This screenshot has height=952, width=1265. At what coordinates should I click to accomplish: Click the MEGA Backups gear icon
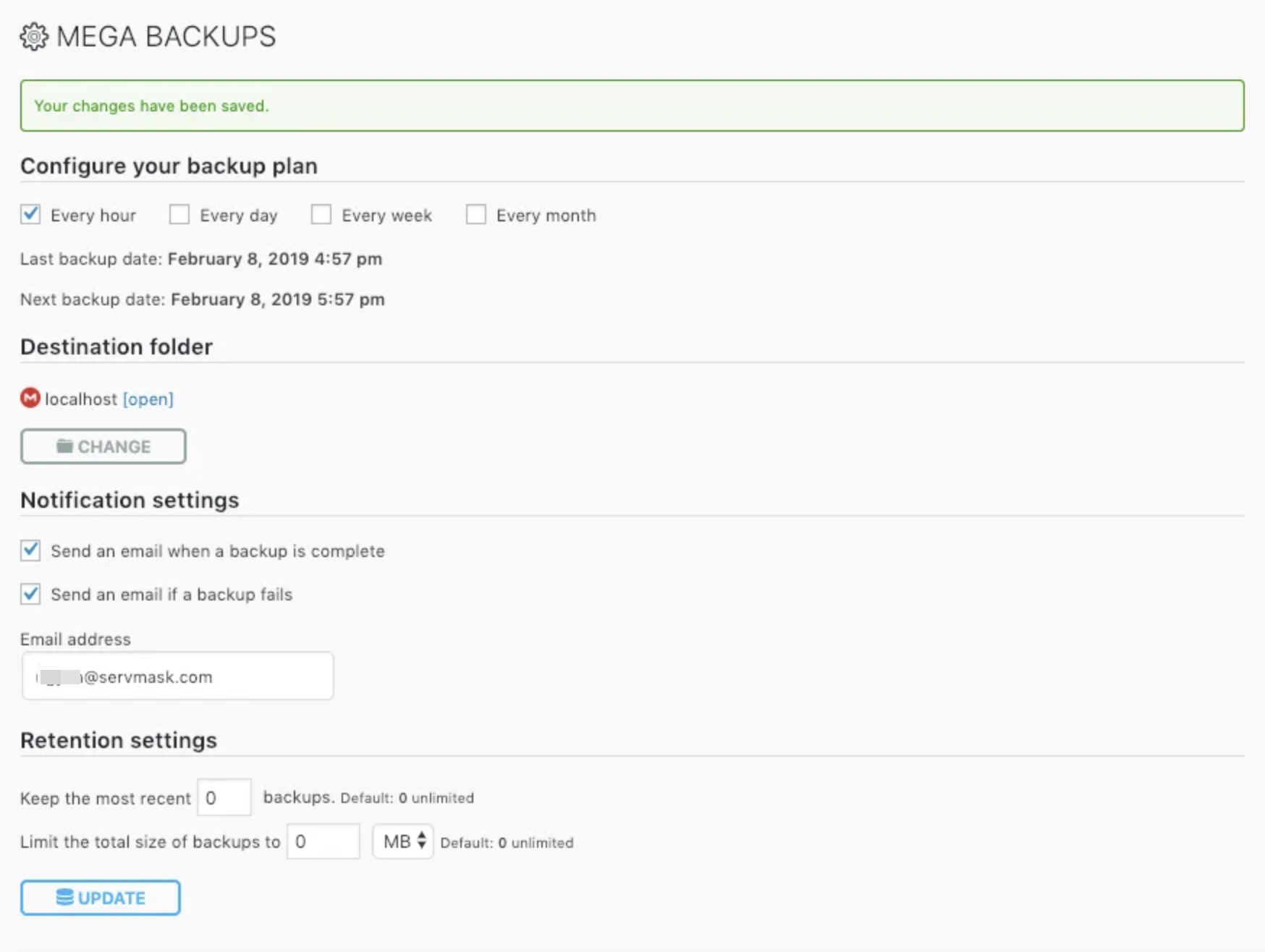(33, 36)
